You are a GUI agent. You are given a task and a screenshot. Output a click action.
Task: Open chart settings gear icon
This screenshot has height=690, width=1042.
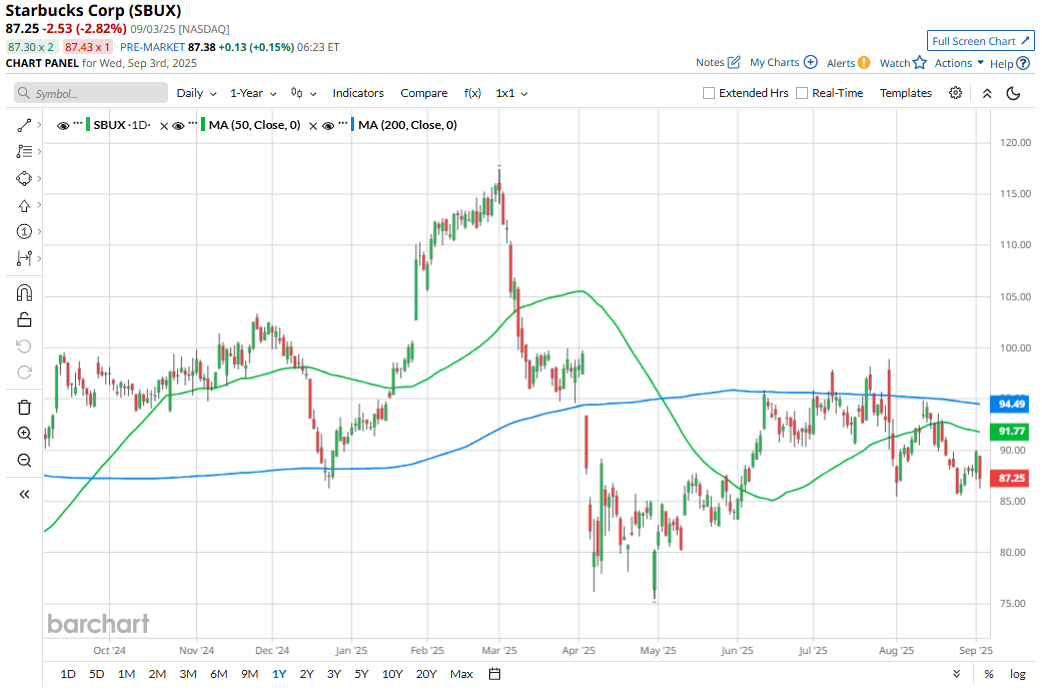coord(955,93)
